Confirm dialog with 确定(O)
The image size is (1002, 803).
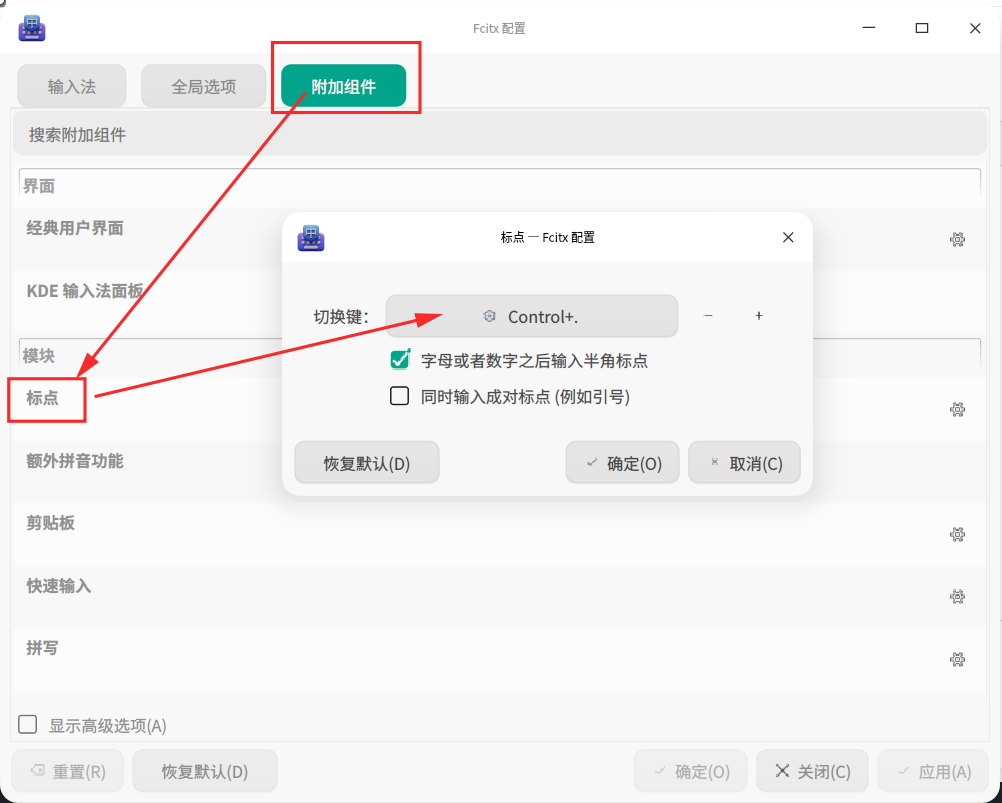(x=622, y=463)
